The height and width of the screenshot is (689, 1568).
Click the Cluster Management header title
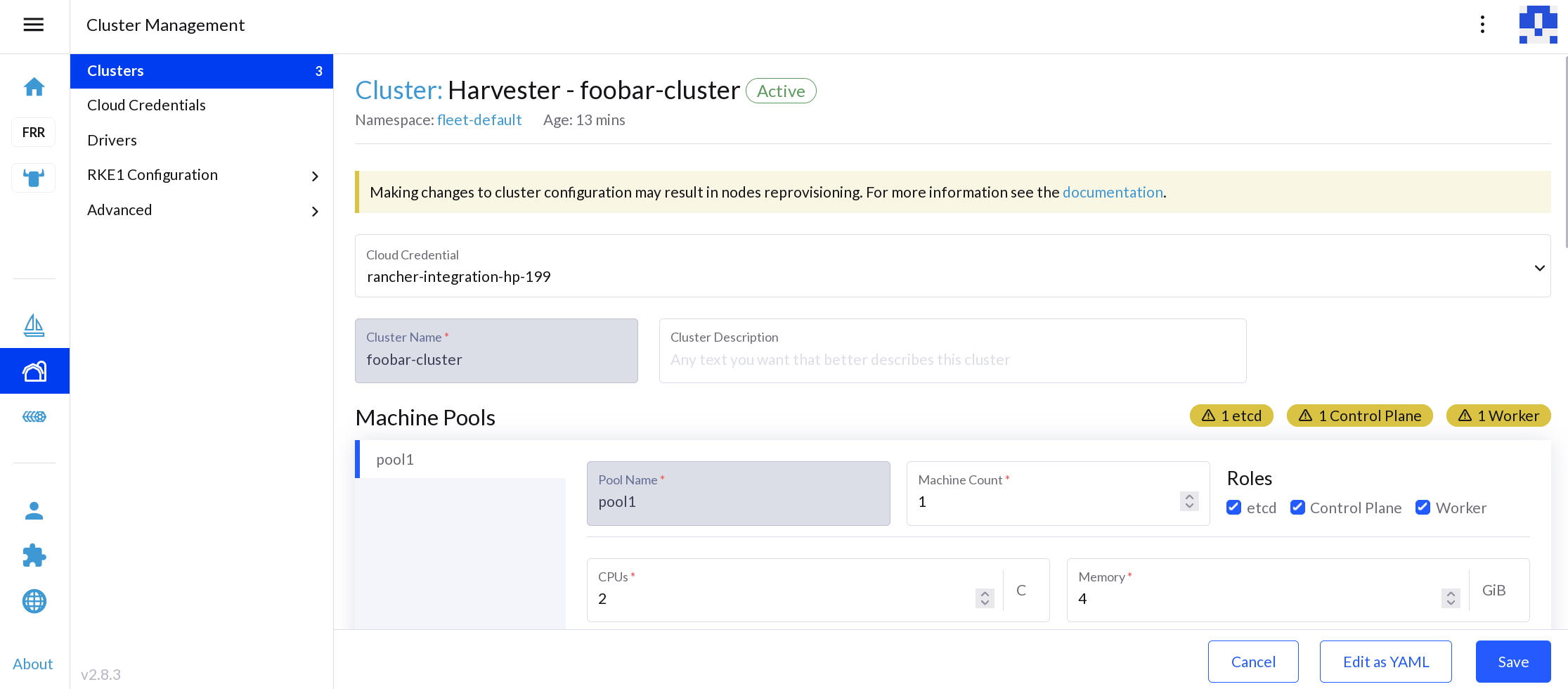[x=165, y=25]
